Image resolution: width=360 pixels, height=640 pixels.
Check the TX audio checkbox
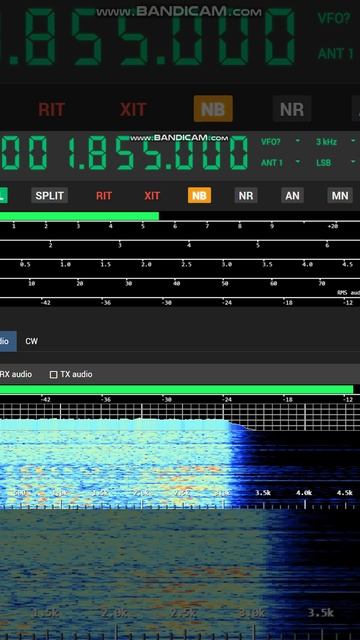click(53, 374)
